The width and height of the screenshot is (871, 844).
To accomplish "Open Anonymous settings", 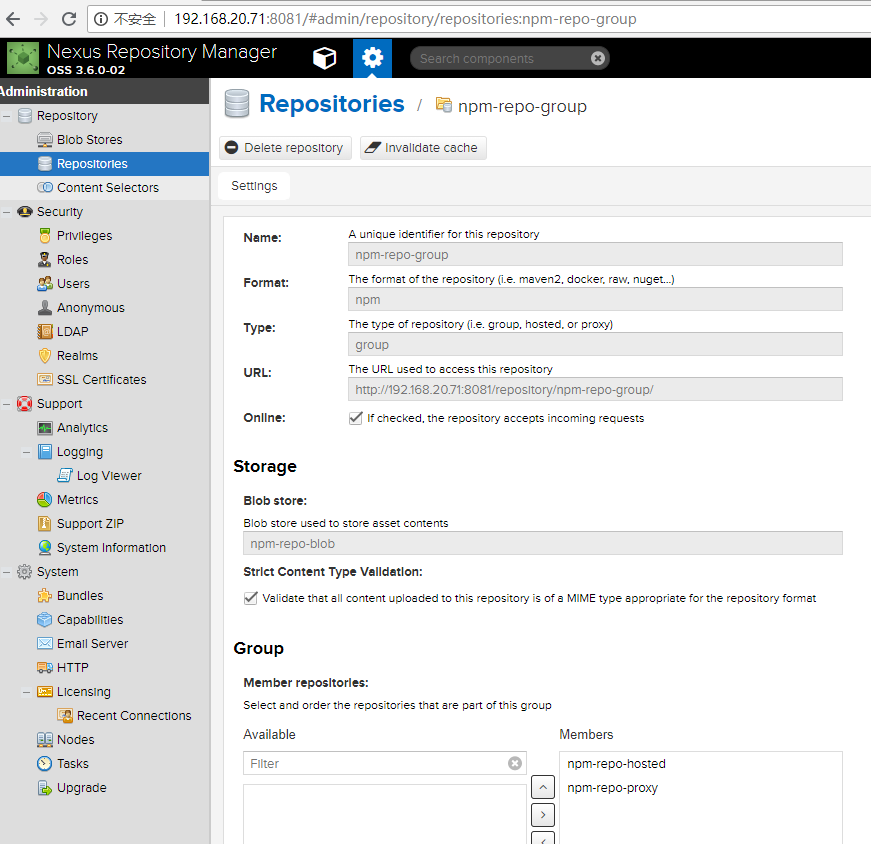I will (91, 307).
